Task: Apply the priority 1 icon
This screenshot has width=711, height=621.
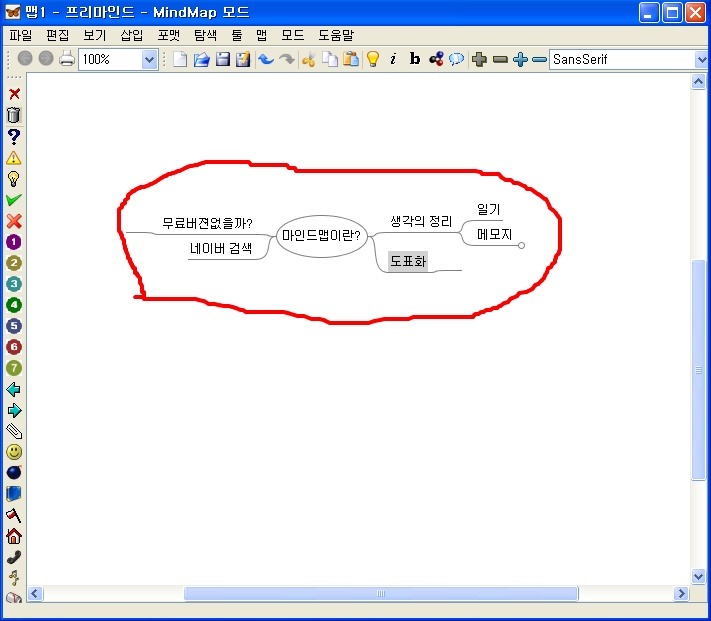Action: pyautogui.click(x=14, y=242)
